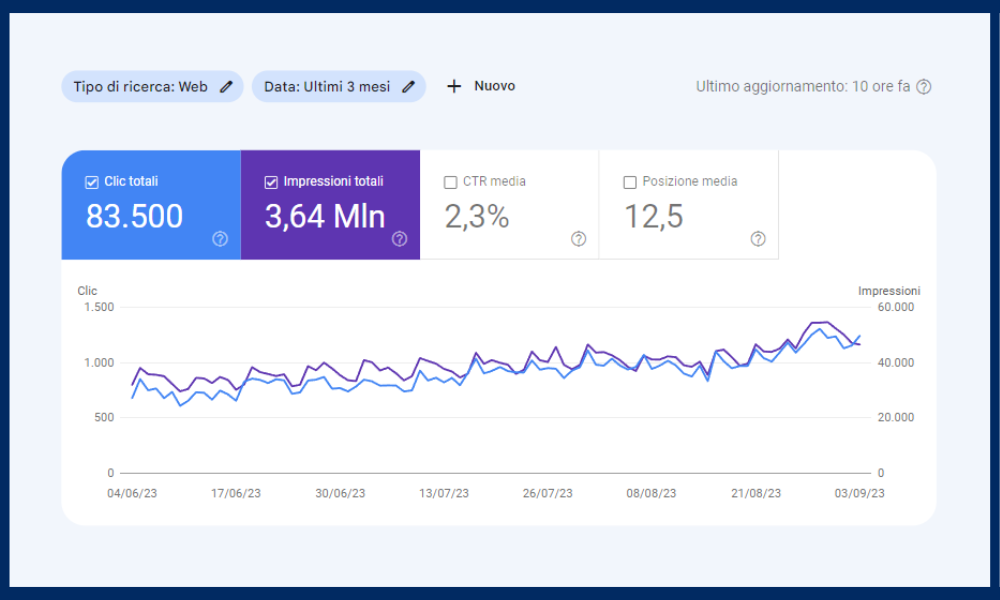Image resolution: width=1000 pixels, height=600 pixels.
Task: Enable the Posizione media checkbox
Action: (x=629, y=182)
